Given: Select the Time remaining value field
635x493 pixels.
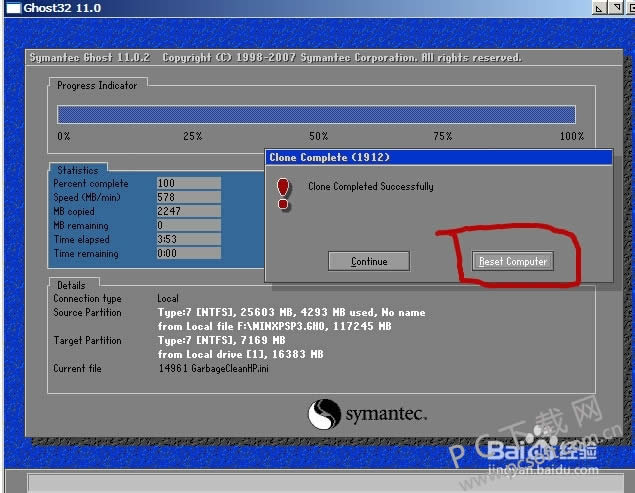Looking at the screenshot, I should click(x=188, y=253).
